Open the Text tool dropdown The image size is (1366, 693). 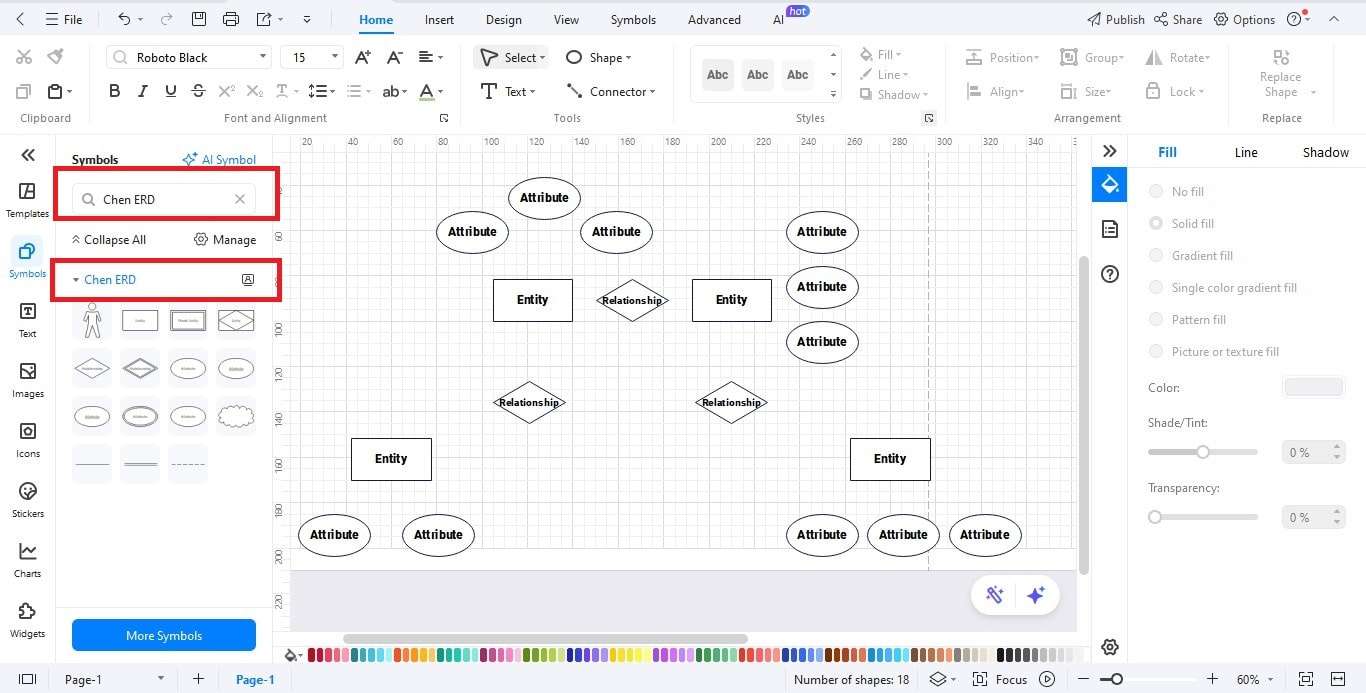click(x=533, y=92)
